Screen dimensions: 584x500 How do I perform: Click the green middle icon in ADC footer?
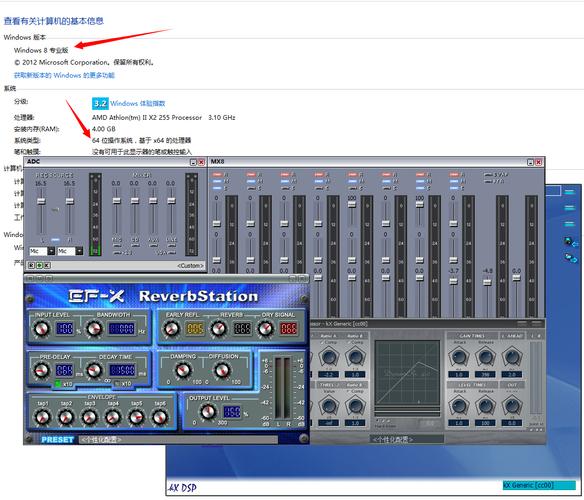click(x=39, y=266)
